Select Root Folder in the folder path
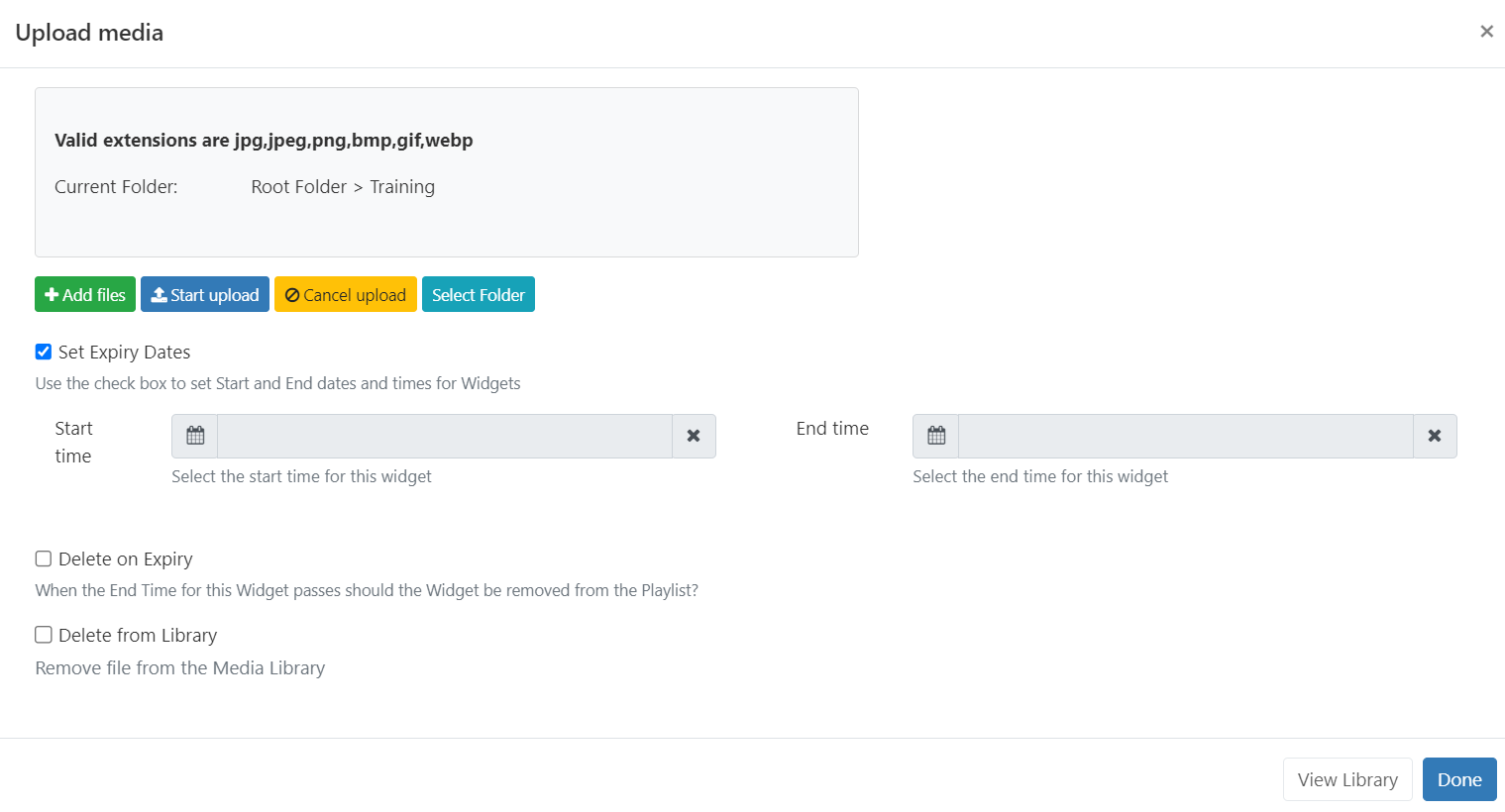 (x=298, y=187)
